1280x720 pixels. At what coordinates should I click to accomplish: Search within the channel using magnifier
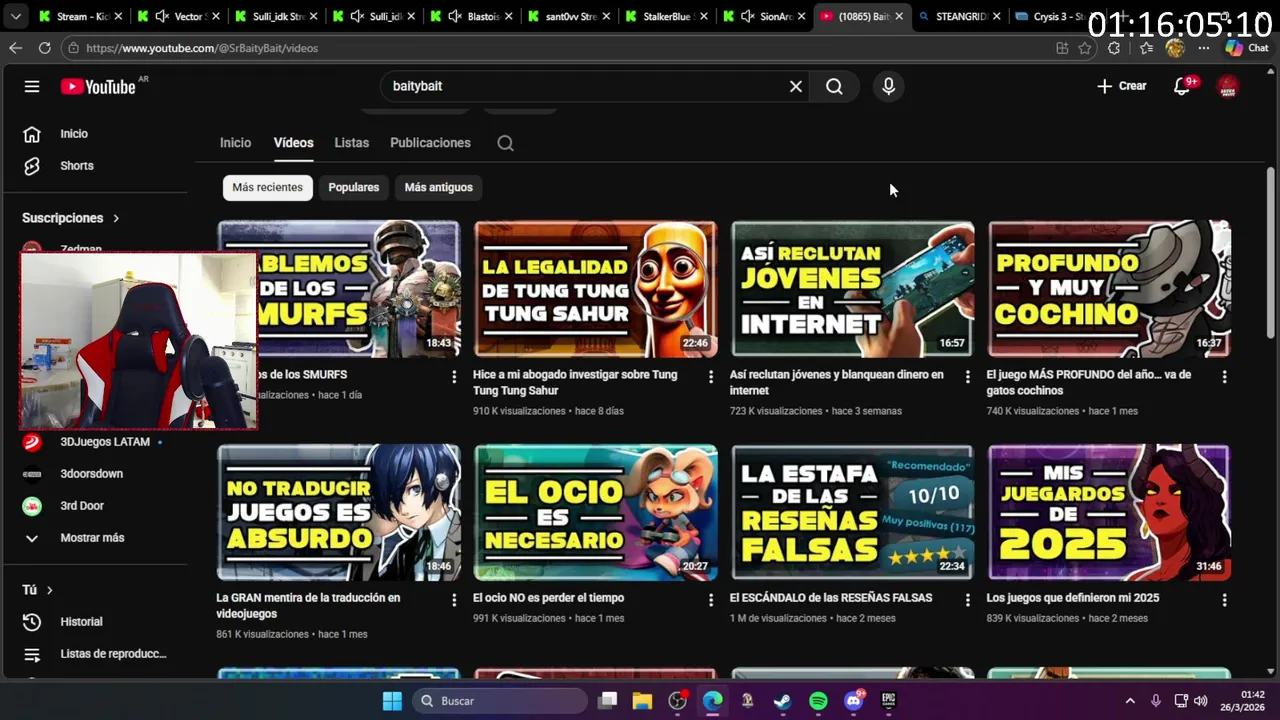point(506,143)
